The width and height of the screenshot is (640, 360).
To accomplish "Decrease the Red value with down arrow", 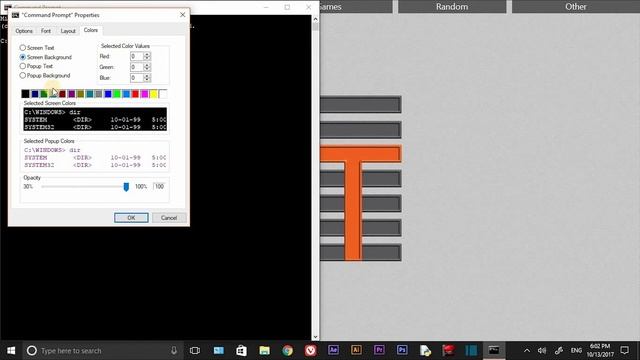I will click(147, 58).
